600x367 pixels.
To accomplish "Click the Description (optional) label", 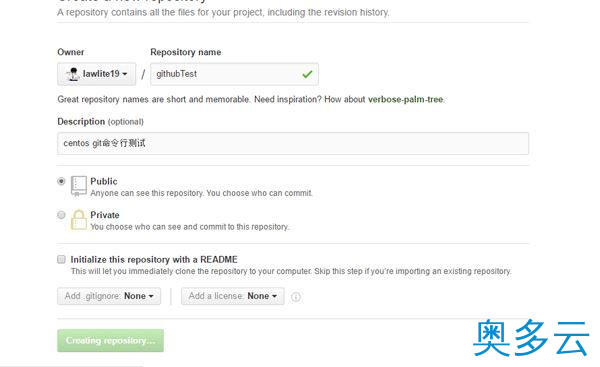I will [x=100, y=122].
